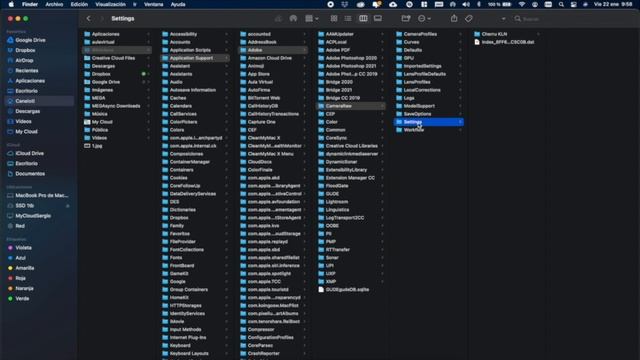The width and height of the screenshot is (640, 360).
Task: Switch to column view
Action: pyautogui.click(x=363, y=19)
